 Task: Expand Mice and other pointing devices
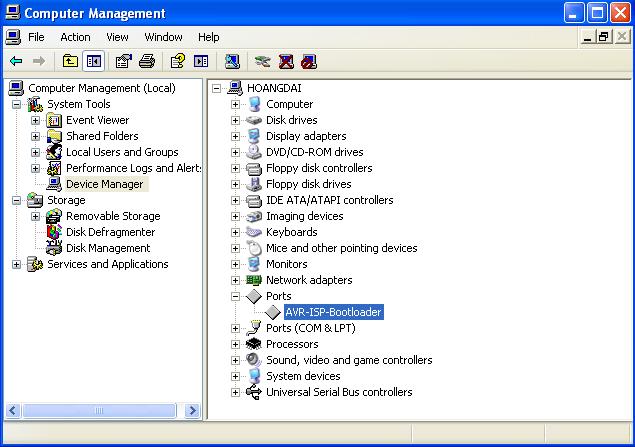(x=235, y=248)
